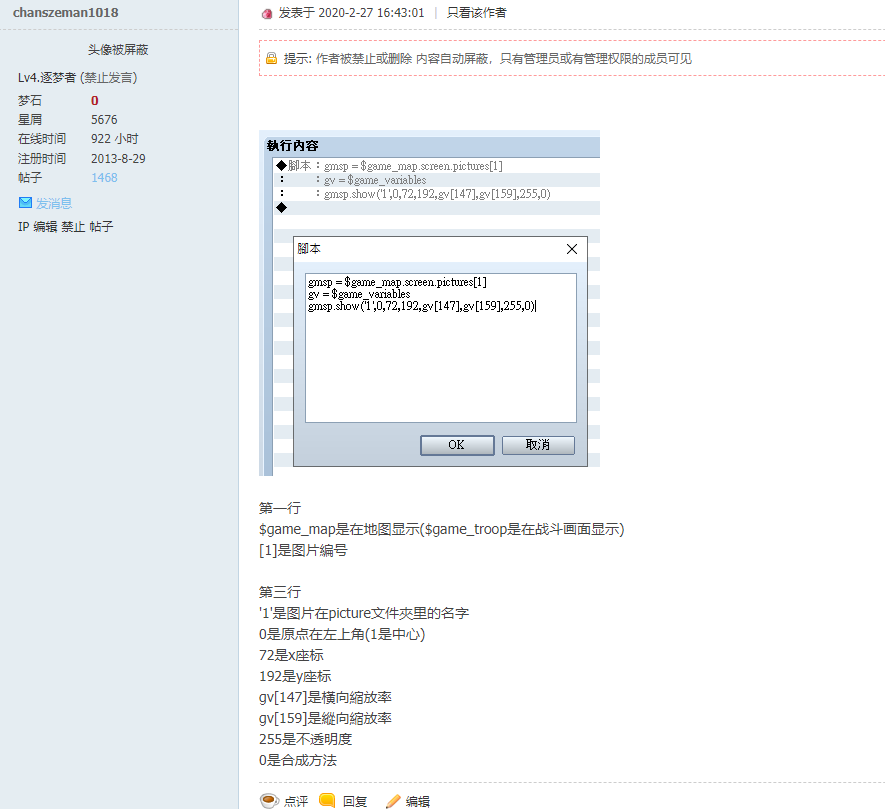This screenshot has width=885, height=809.
Task: Click the post timestamp 2020-2-27 16:43:01
Action: pos(371,12)
